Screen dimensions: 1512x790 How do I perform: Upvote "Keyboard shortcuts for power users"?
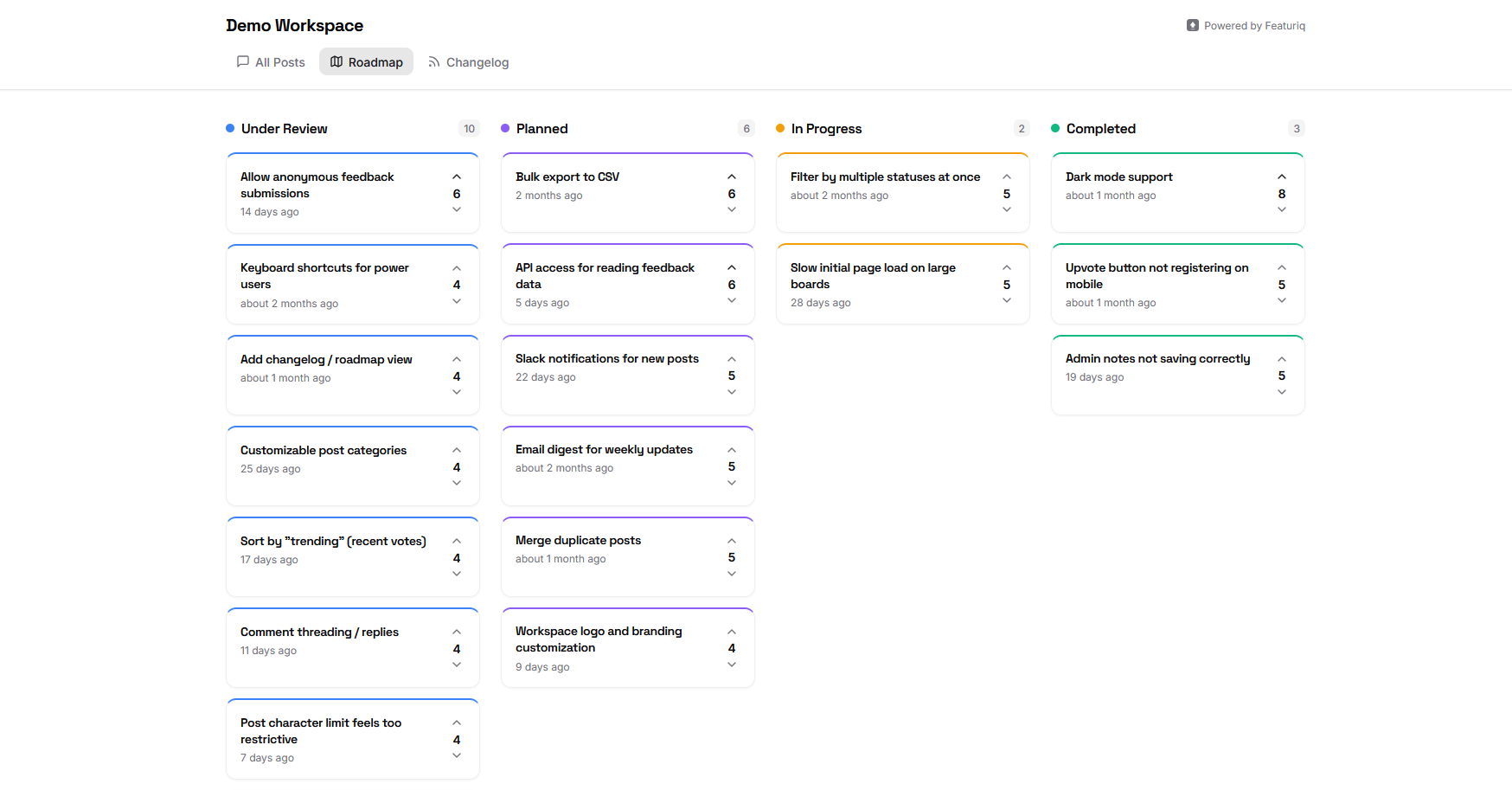(457, 268)
